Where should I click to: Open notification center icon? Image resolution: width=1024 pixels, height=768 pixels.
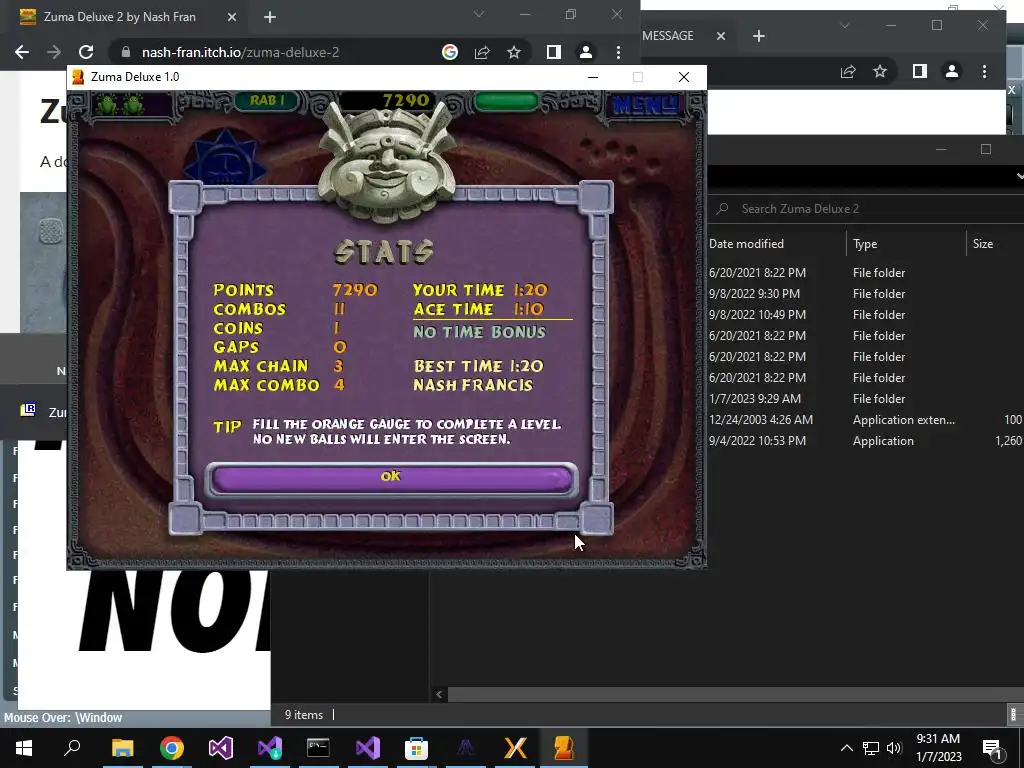[992, 748]
